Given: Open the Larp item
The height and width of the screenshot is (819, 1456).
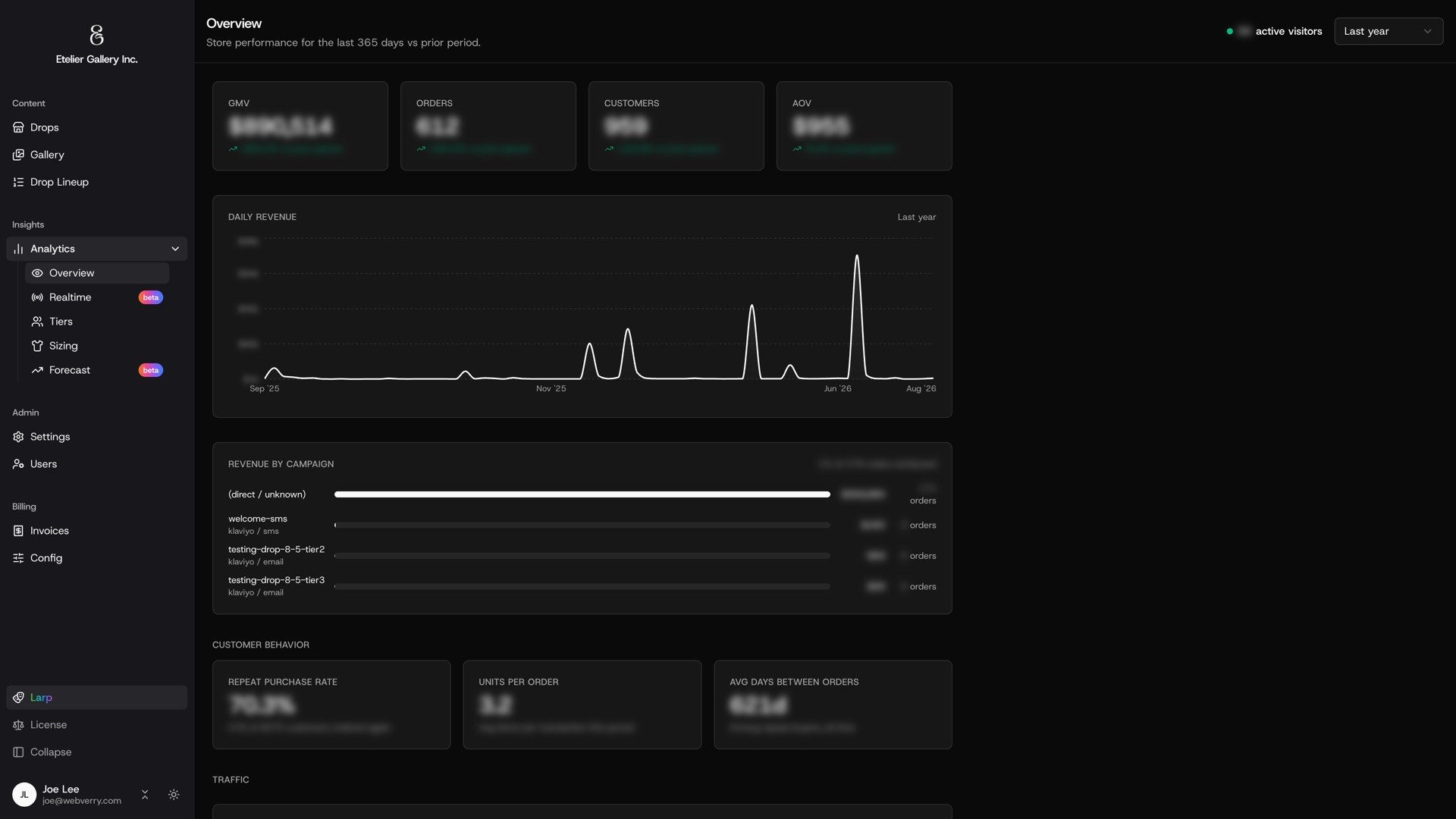Looking at the screenshot, I should click(96, 698).
